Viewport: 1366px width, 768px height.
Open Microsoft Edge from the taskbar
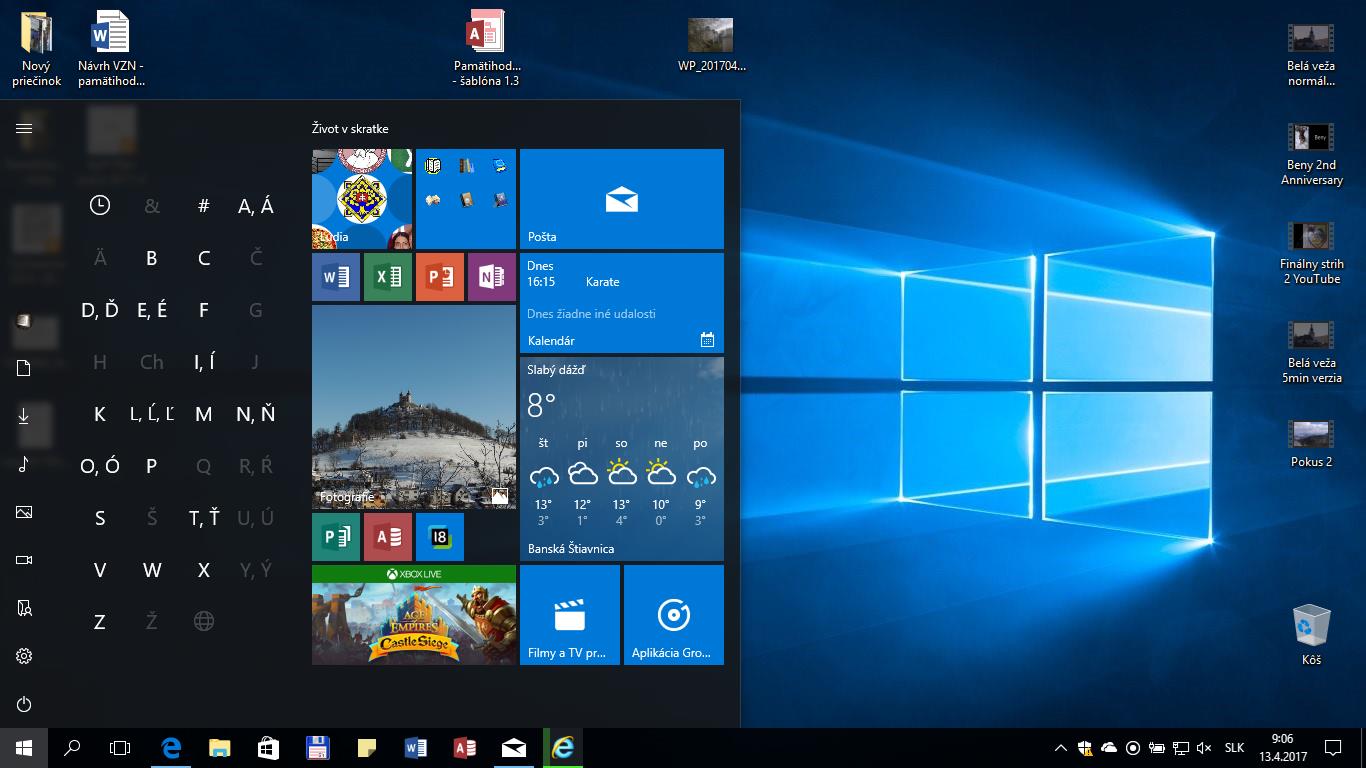(171, 747)
